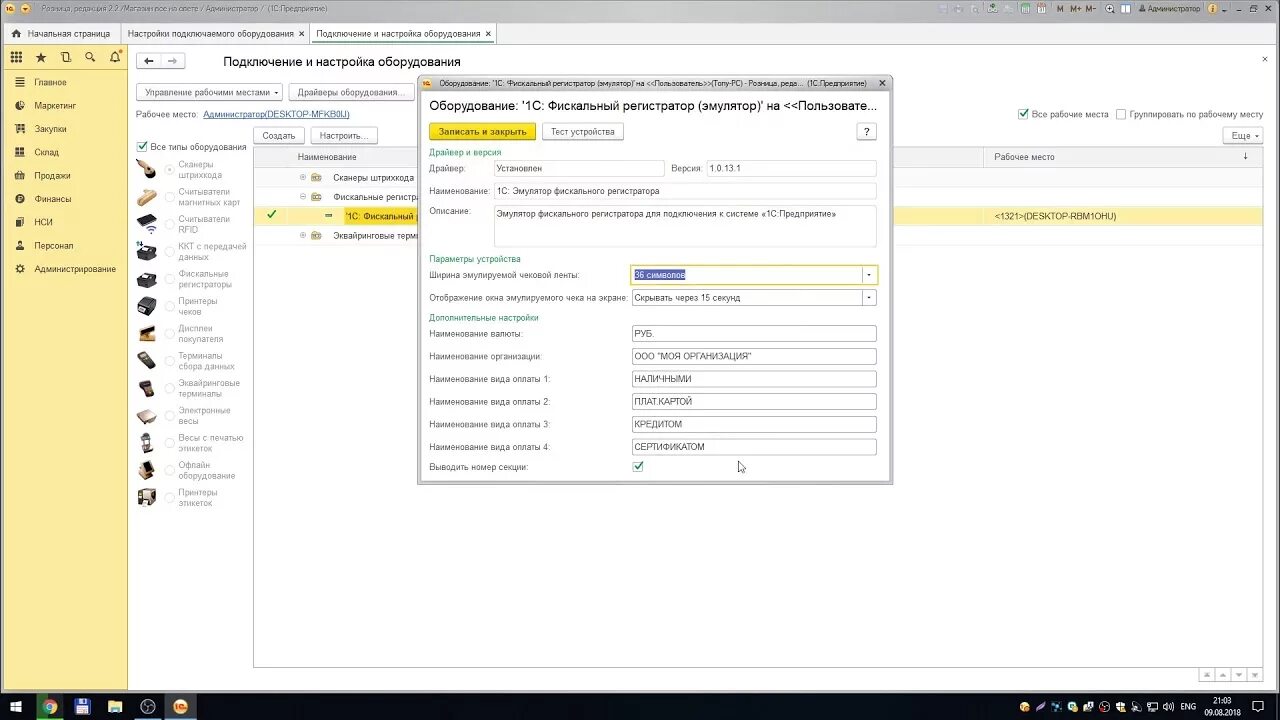Toggle Все типы оборудования checkbox

[143, 147]
